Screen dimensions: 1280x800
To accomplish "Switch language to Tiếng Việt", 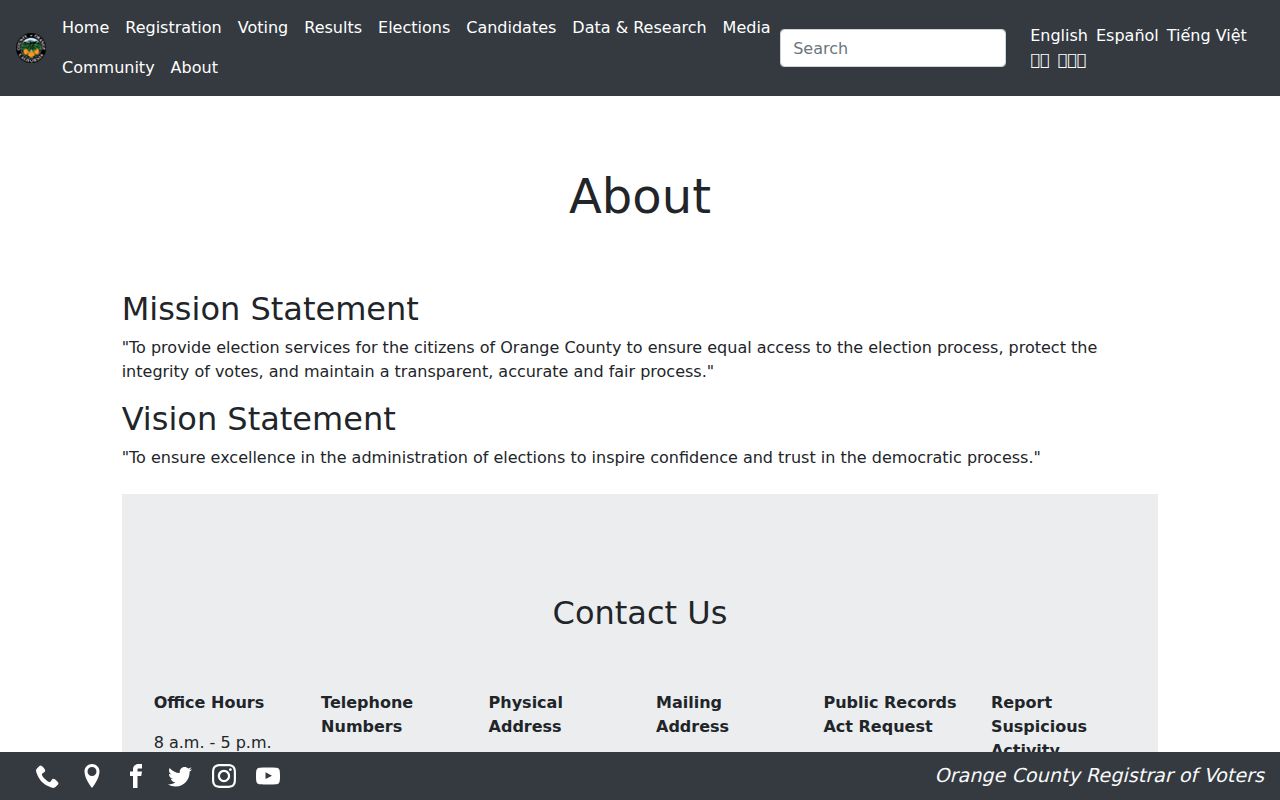I will pyautogui.click(x=1206, y=36).
